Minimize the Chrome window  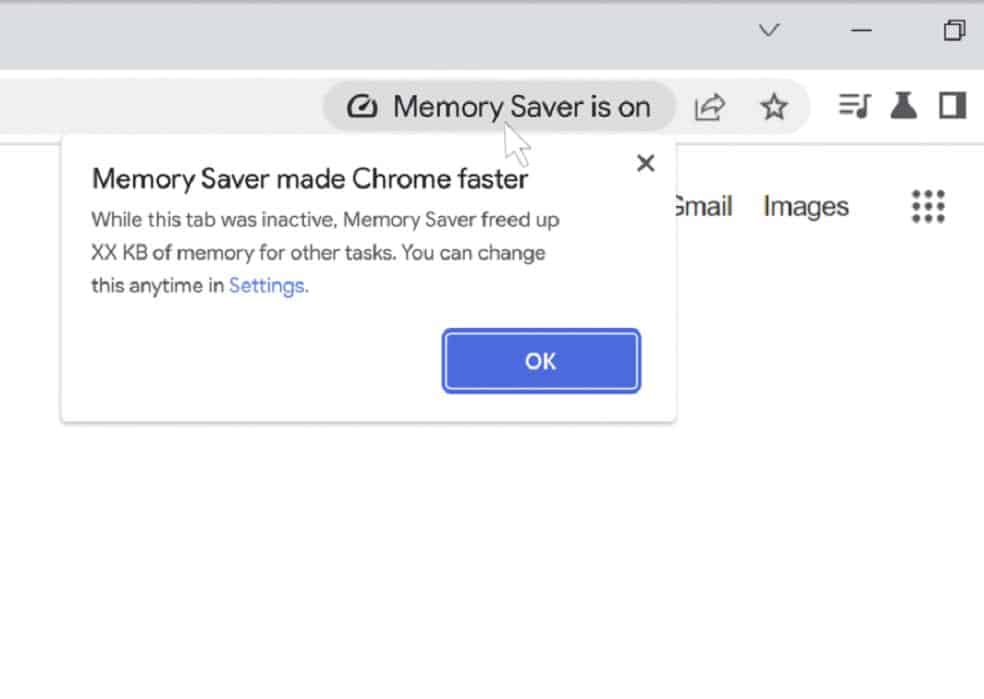click(x=861, y=30)
